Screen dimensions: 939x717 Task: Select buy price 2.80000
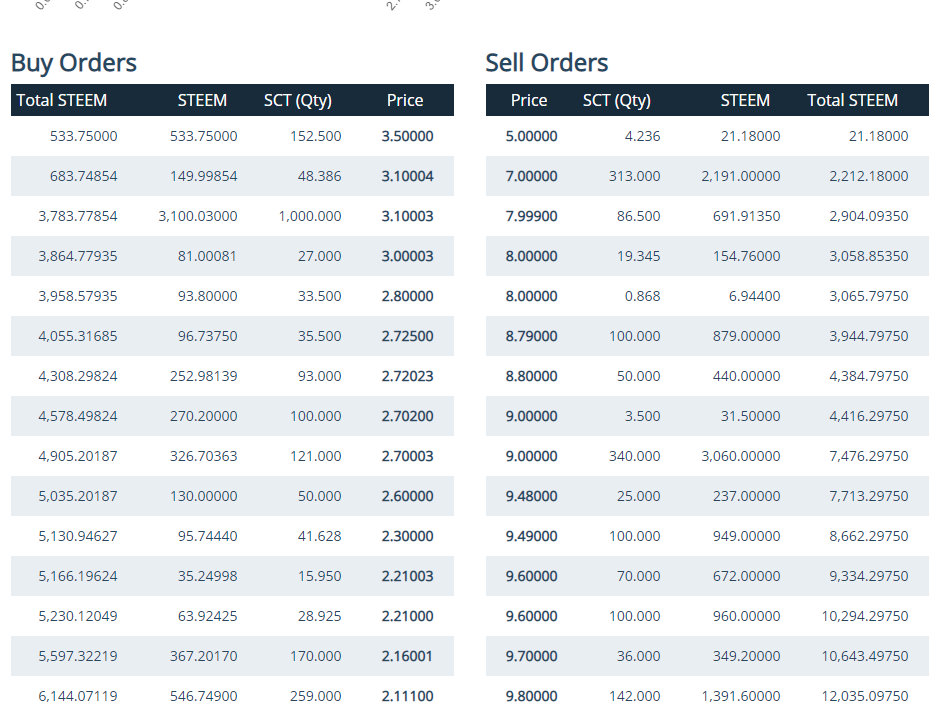(407, 296)
